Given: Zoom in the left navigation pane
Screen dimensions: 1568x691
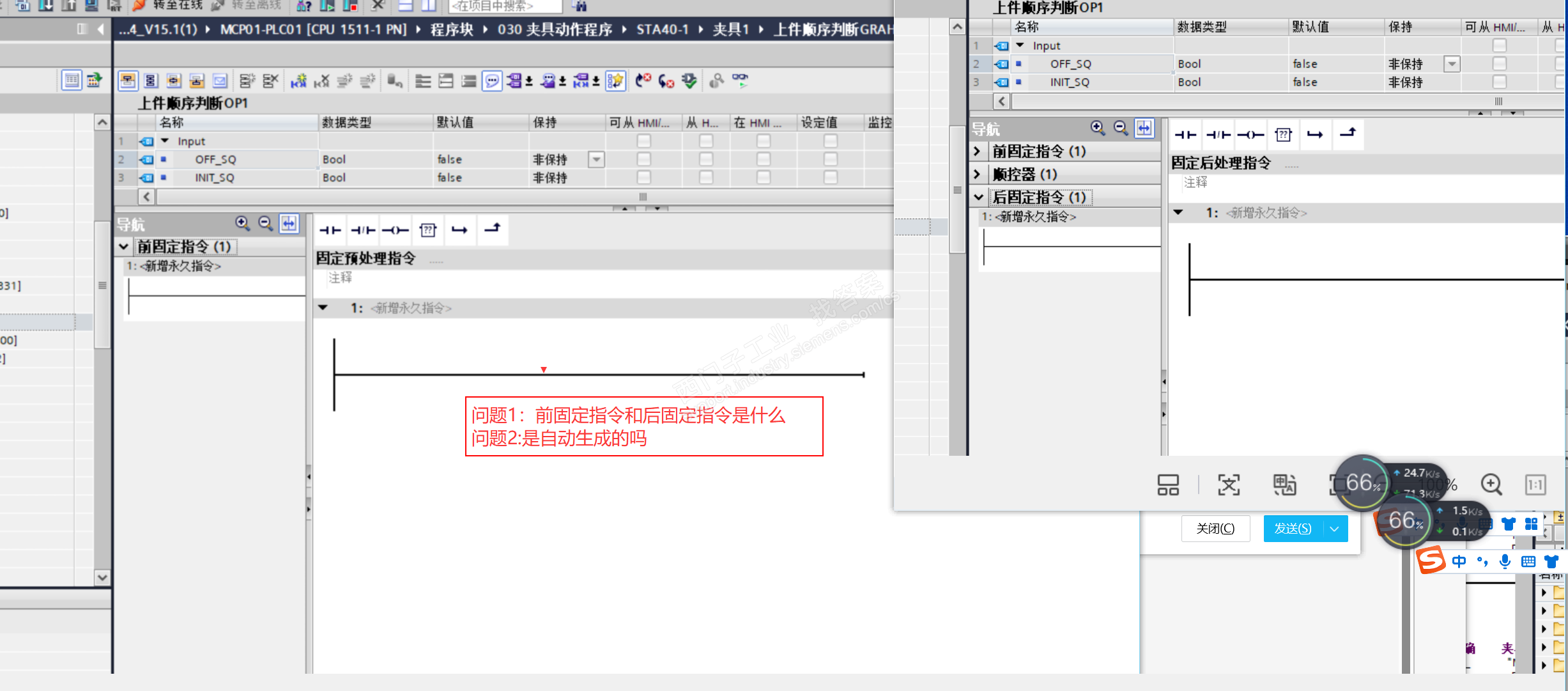Looking at the screenshot, I should tap(242, 223).
